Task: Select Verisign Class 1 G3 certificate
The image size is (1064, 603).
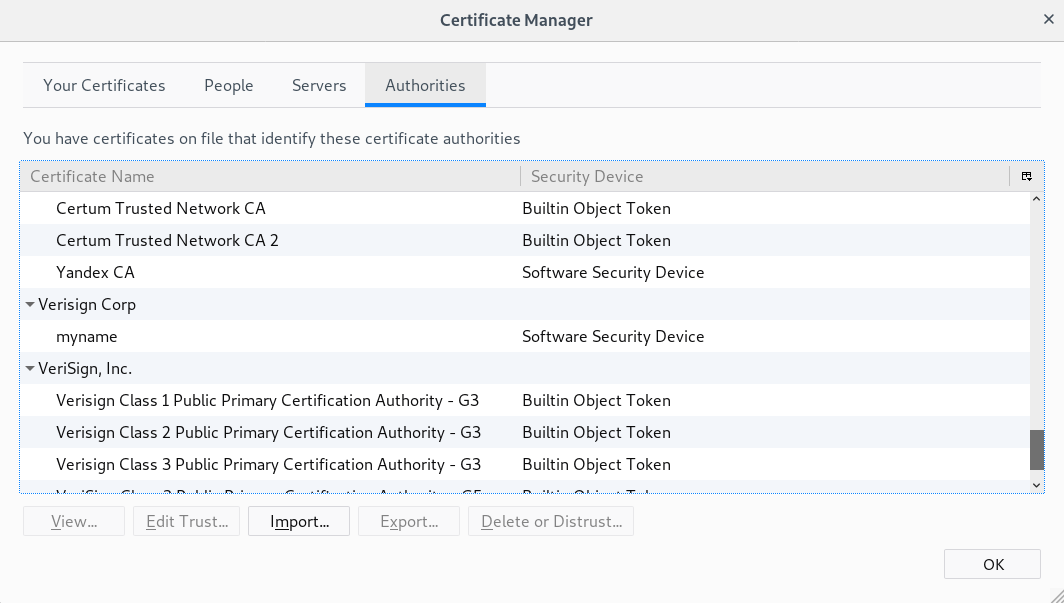Action: (x=525, y=400)
